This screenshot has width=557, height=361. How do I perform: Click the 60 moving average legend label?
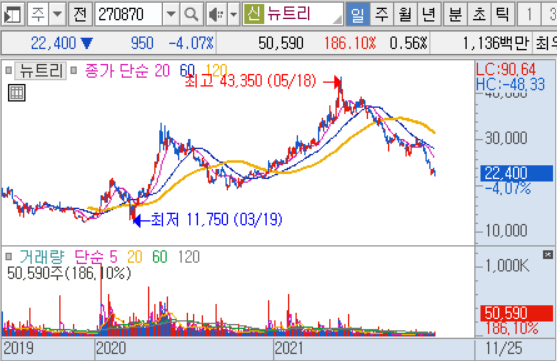187,70
